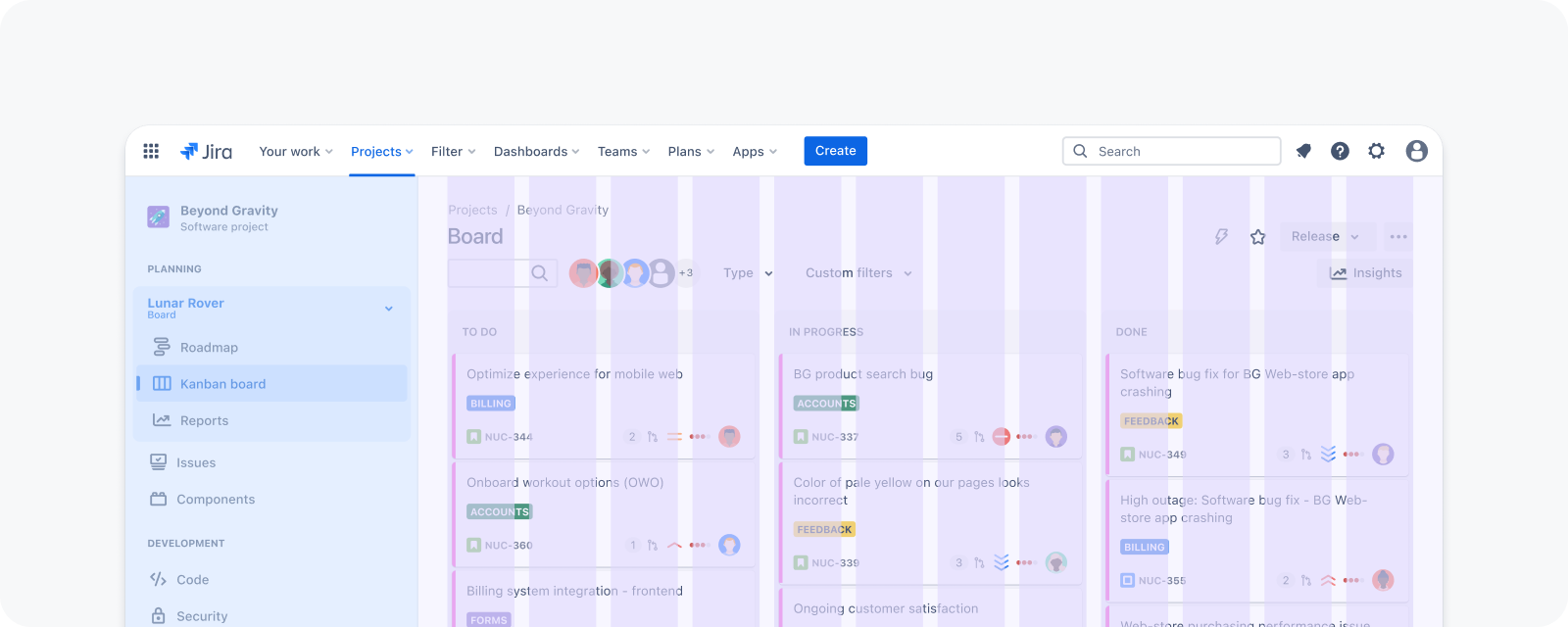Image resolution: width=1568 pixels, height=627 pixels.
Task: Select the first red assignee avatar filter
Action: [583, 273]
